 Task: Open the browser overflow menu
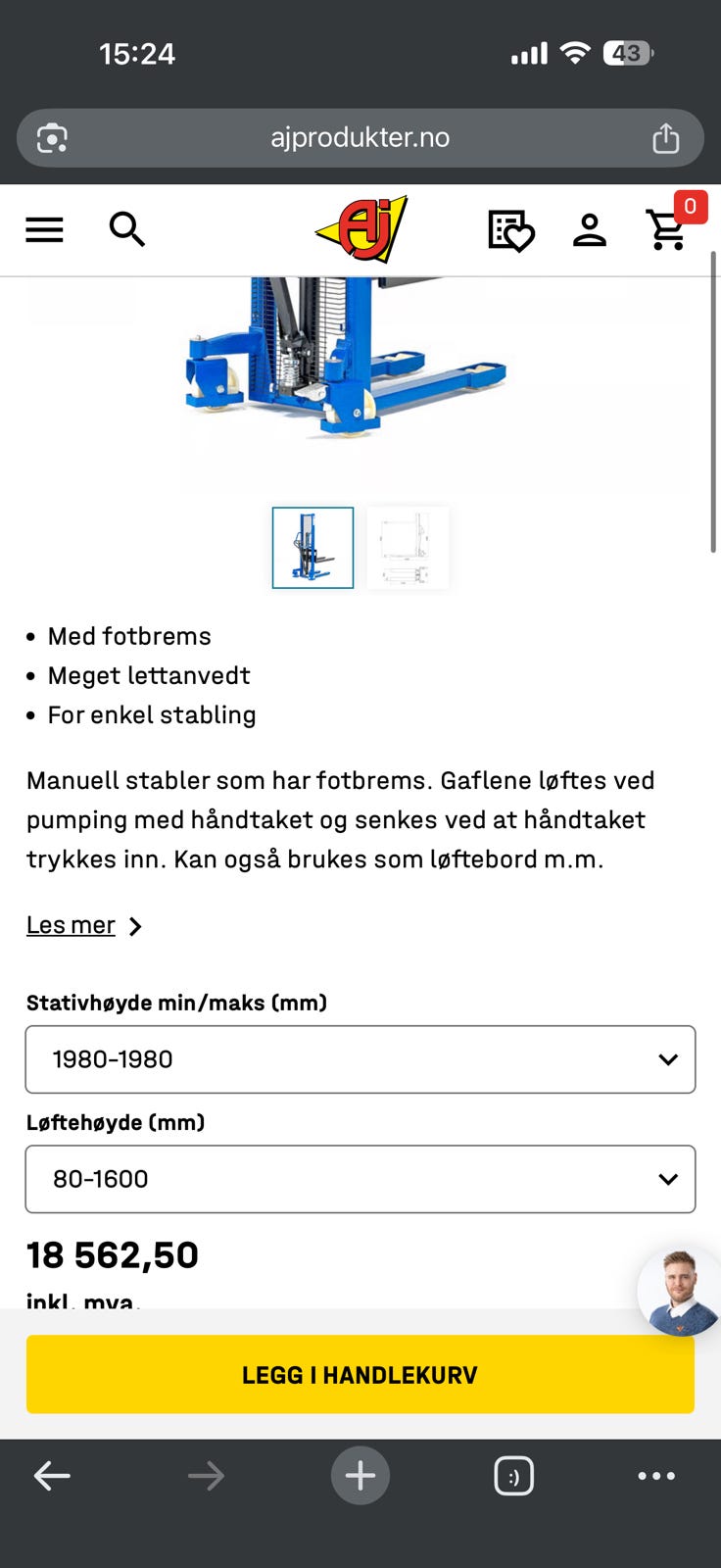click(x=657, y=1475)
